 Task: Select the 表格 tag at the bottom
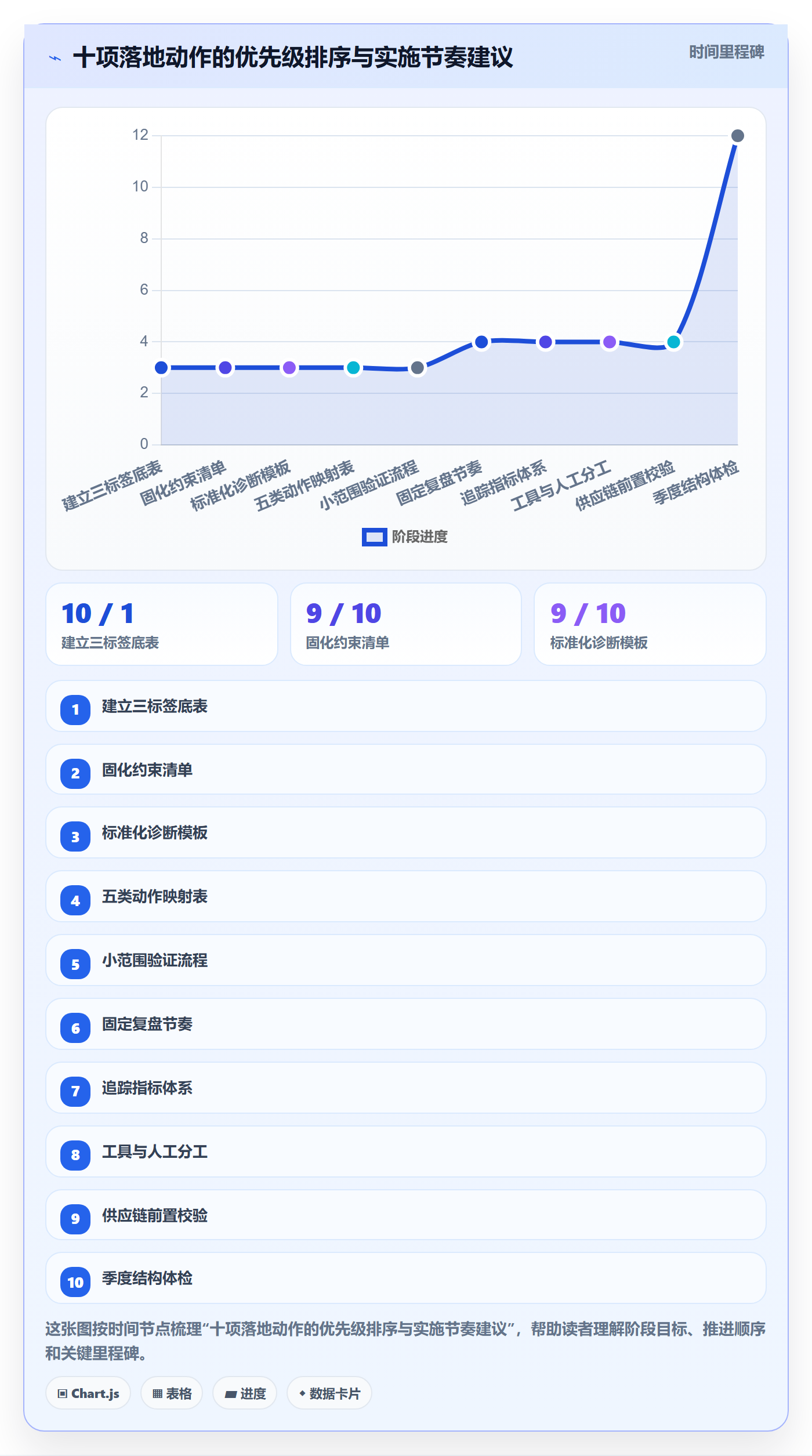[172, 1393]
